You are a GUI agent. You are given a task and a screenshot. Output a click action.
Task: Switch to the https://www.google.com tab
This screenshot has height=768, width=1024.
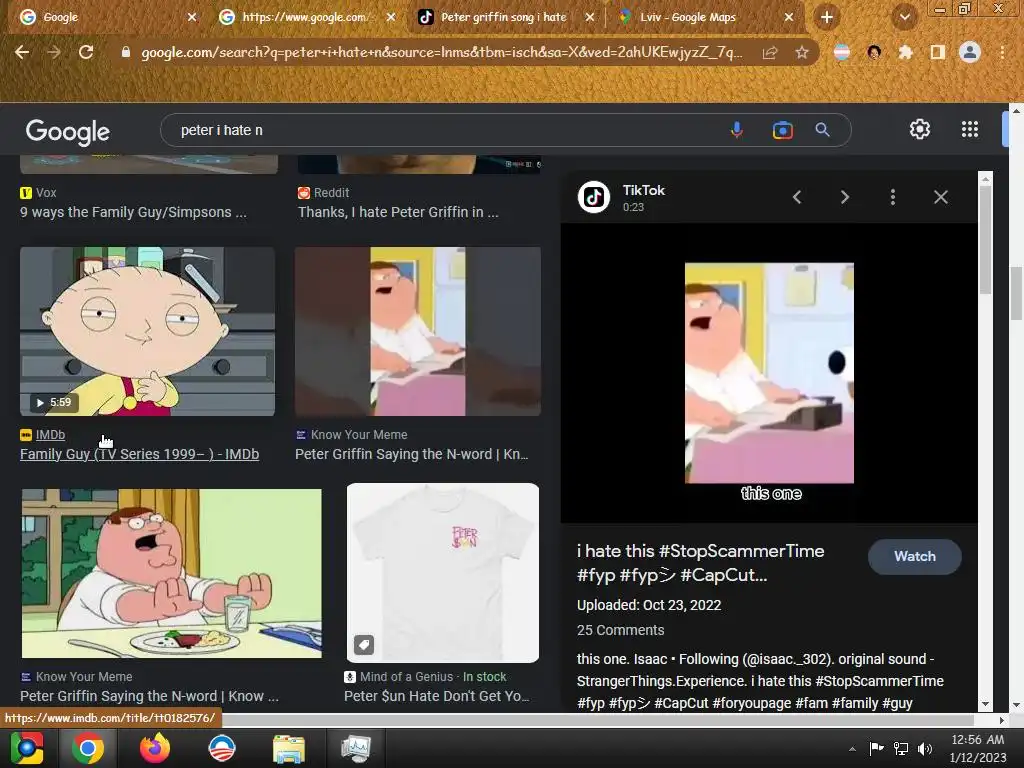pos(304,18)
